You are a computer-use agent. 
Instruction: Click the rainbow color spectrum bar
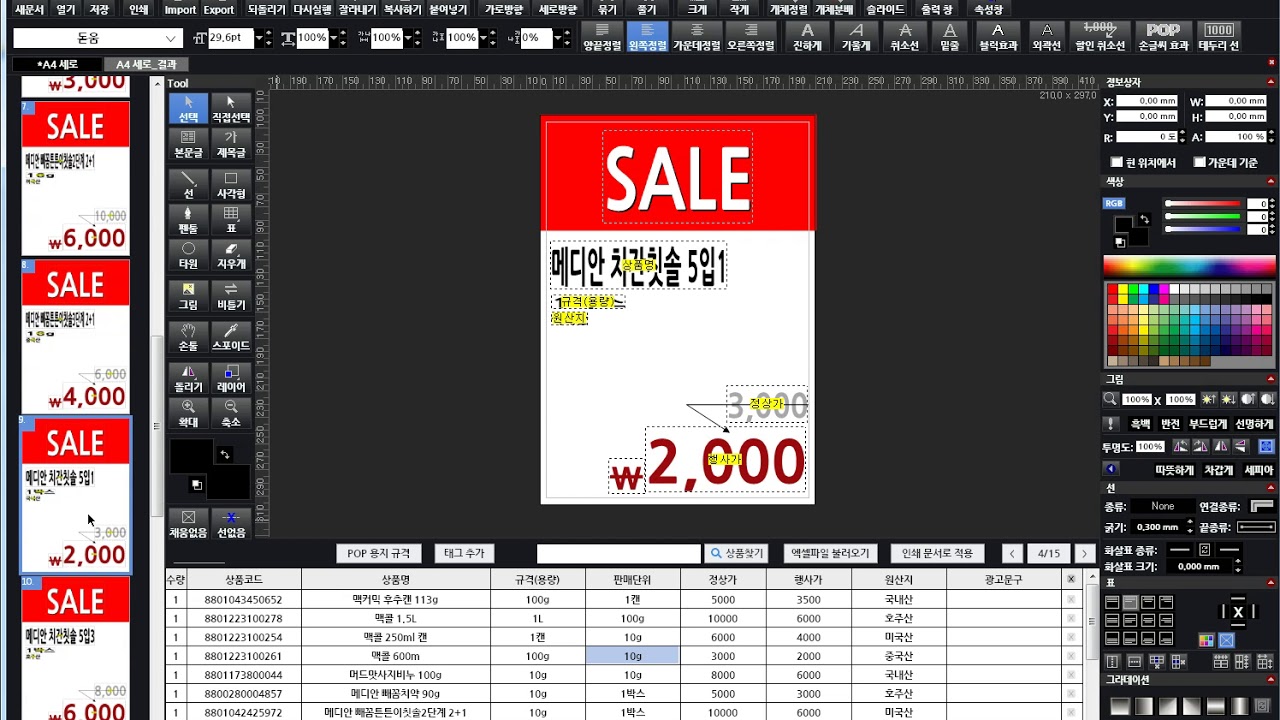point(1189,265)
